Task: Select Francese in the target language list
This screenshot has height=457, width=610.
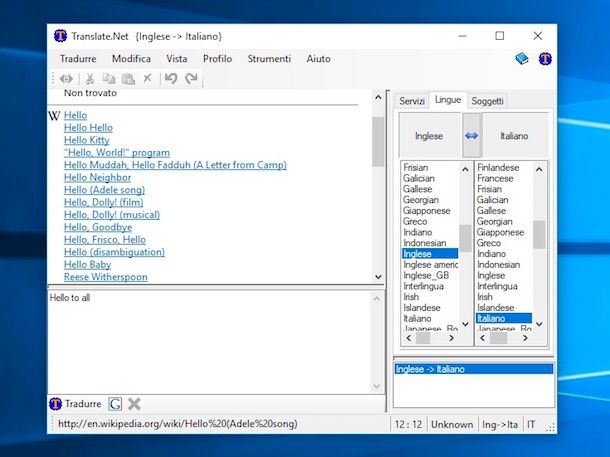Action: 495,178
